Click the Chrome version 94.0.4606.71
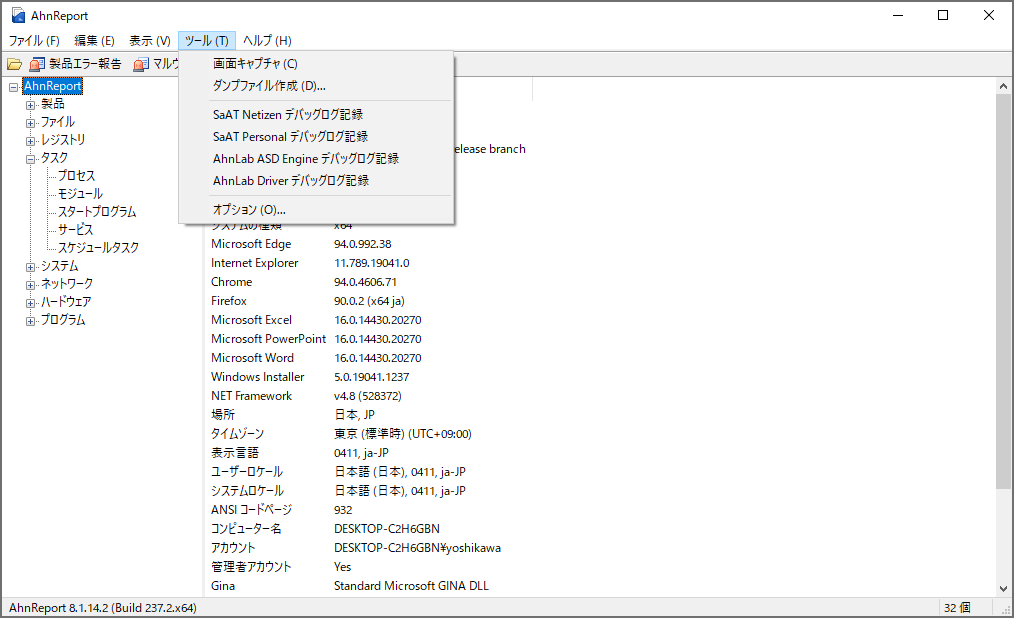This screenshot has width=1014, height=618. tap(365, 282)
